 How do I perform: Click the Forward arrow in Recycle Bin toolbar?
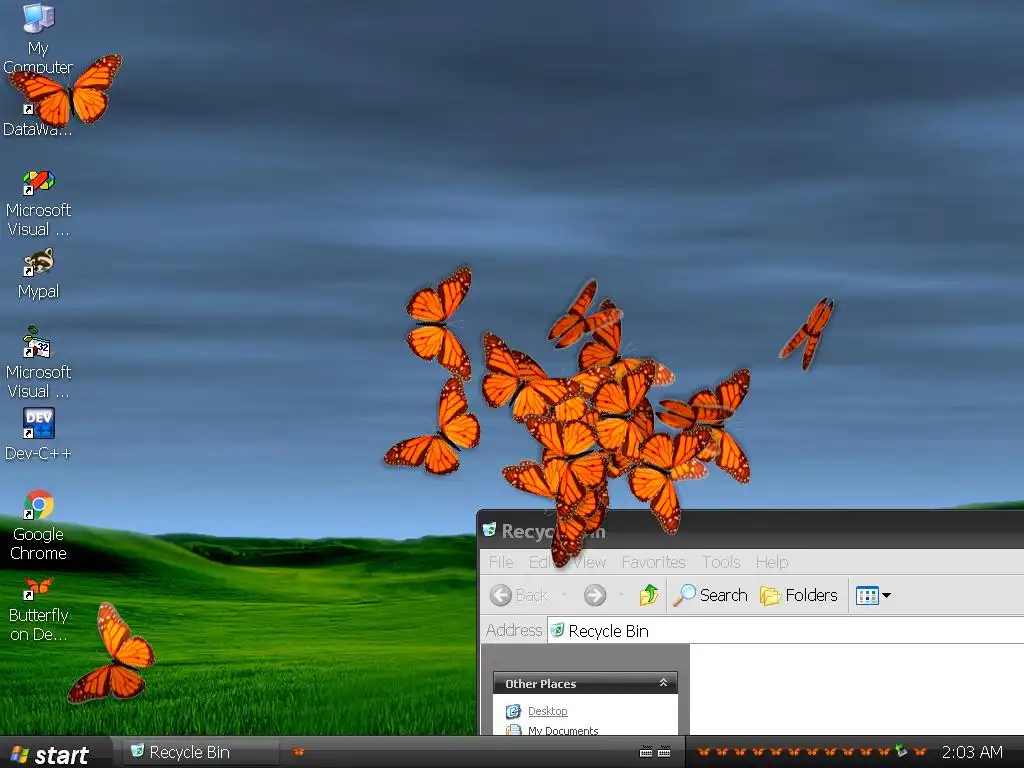(595, 595)
